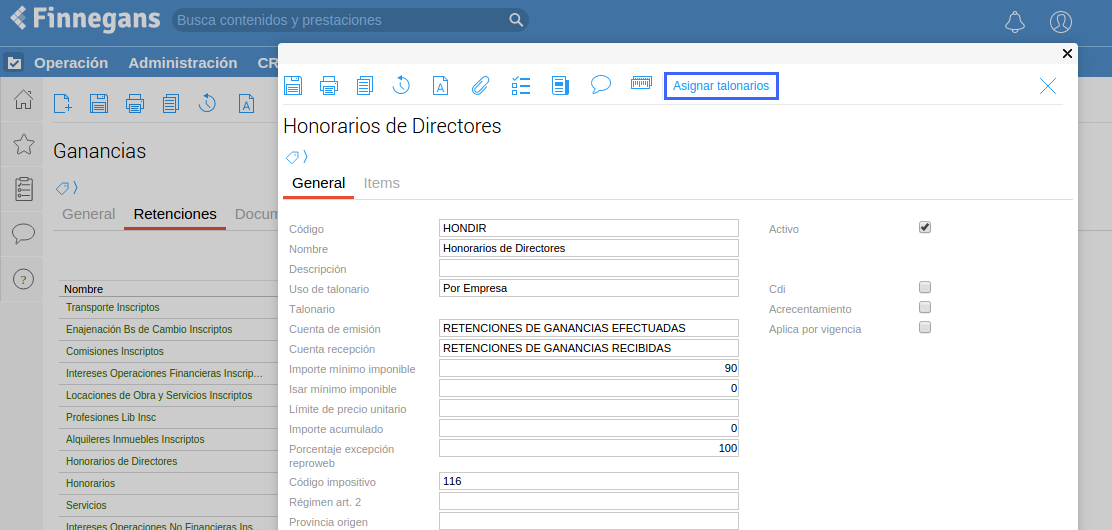Open the Administración menu

183,63
